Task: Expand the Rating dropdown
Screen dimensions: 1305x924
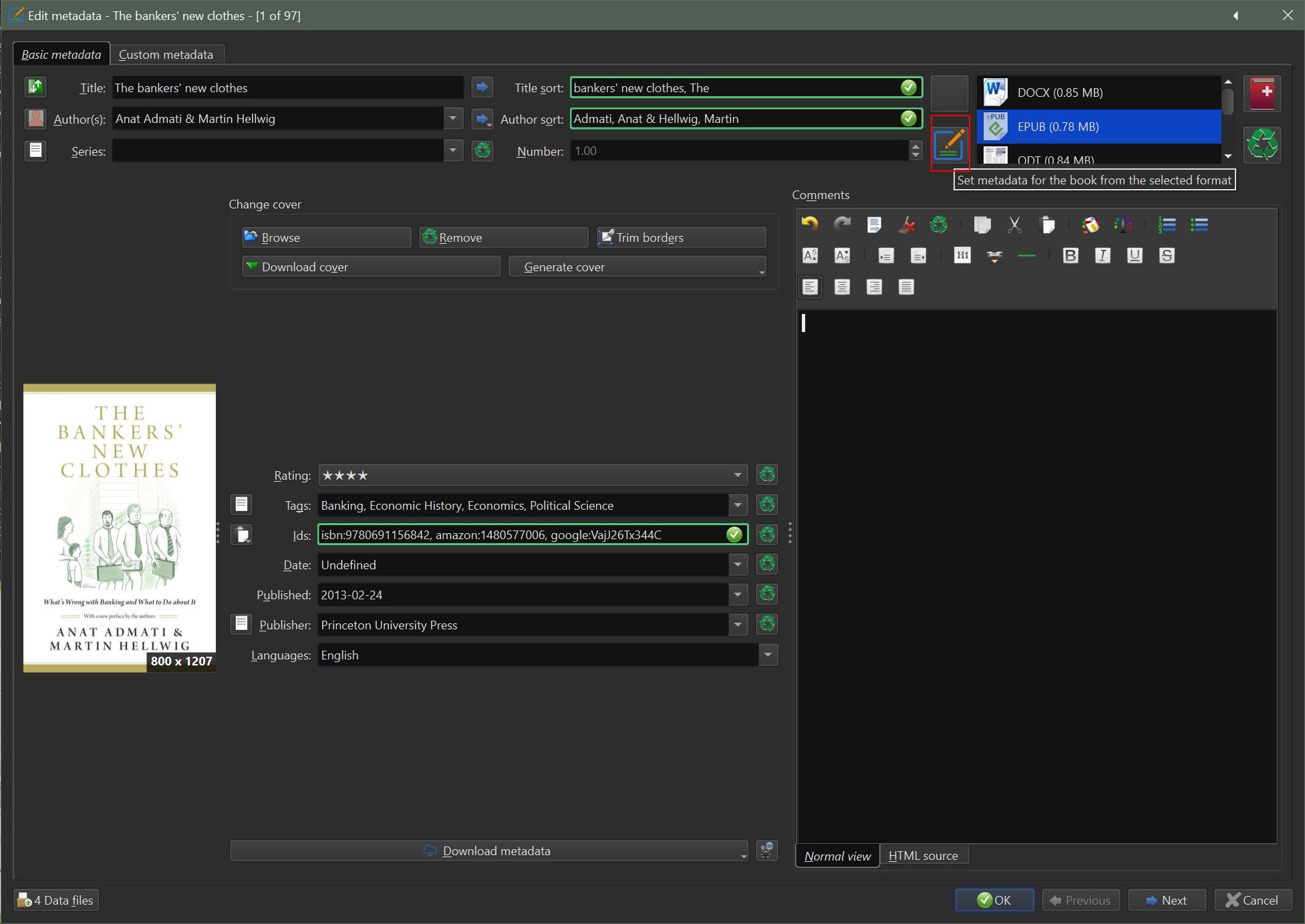Action: [x=738, y=475]
